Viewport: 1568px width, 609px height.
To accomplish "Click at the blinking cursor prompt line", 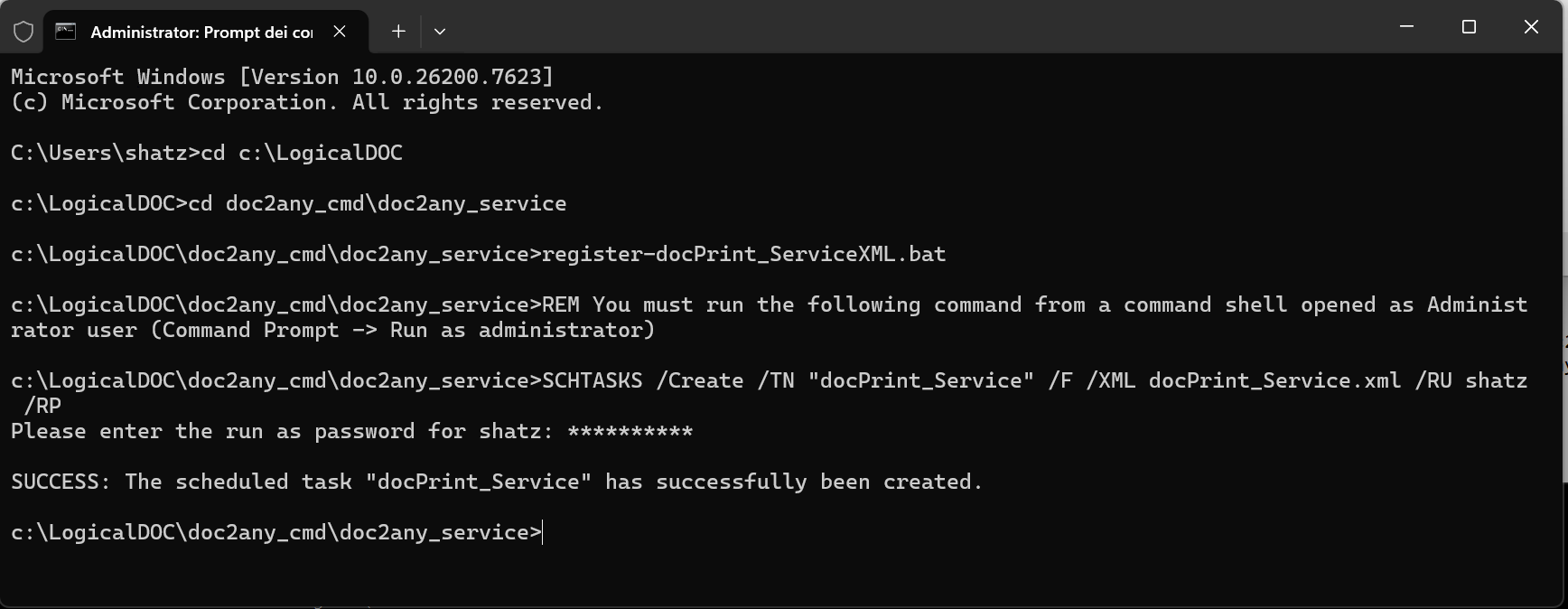I will point(543,532).
